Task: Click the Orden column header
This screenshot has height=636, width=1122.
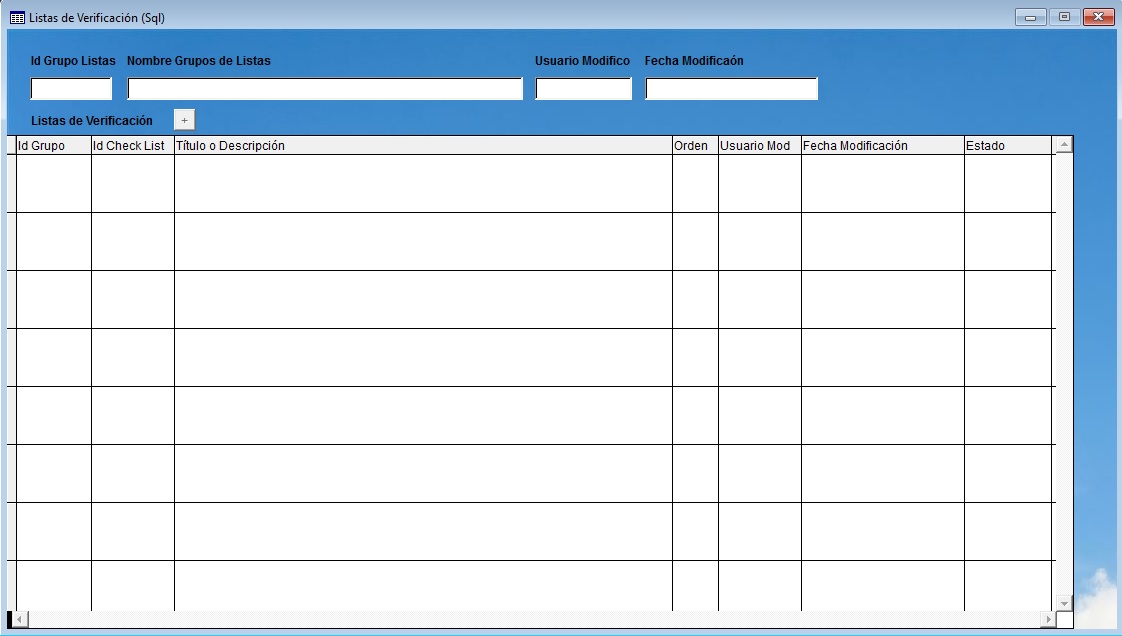Action: [x=696, y=145]
